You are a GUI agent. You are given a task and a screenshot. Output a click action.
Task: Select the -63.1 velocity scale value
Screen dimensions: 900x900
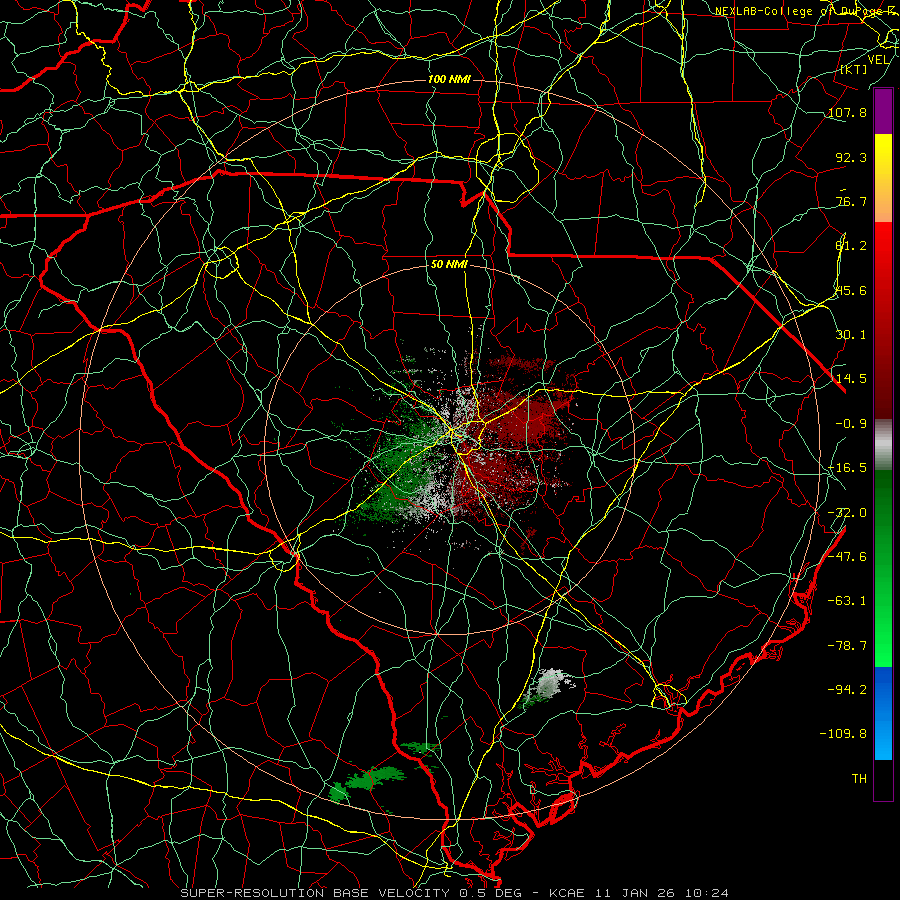click(x=847, y=601)
